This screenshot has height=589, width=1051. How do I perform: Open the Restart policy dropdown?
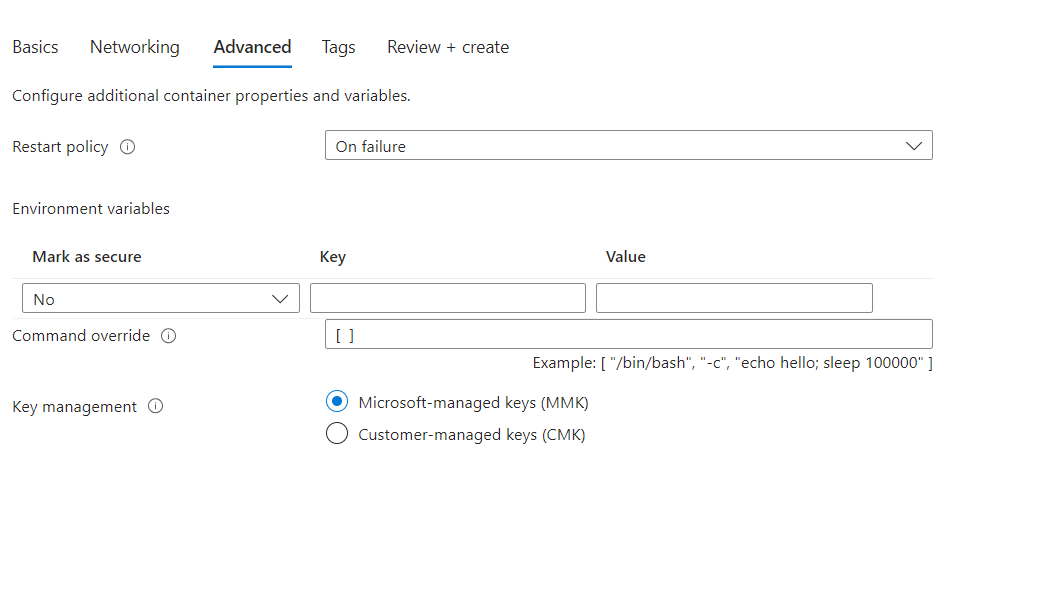point(628,146)
